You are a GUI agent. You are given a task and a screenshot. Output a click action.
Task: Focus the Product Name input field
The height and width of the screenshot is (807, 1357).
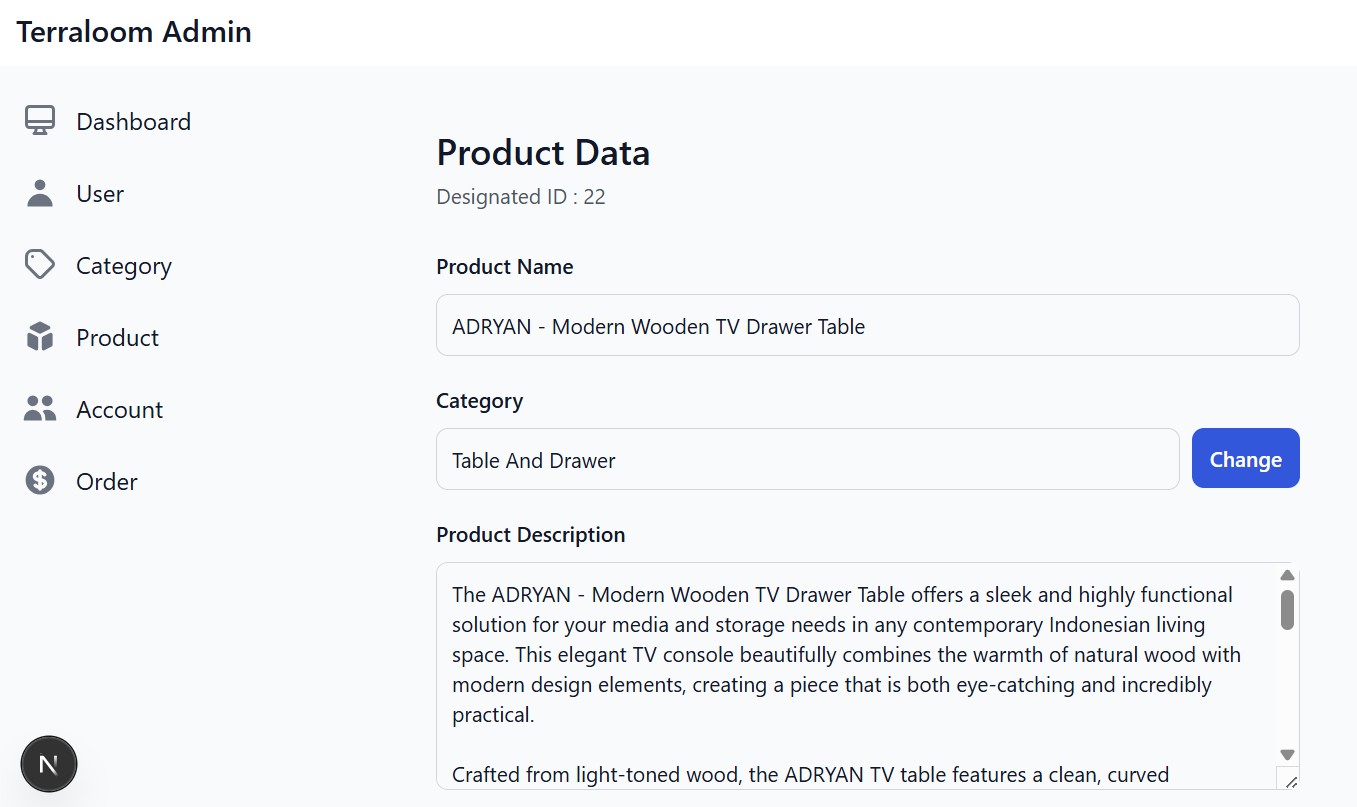coord(867,325)
